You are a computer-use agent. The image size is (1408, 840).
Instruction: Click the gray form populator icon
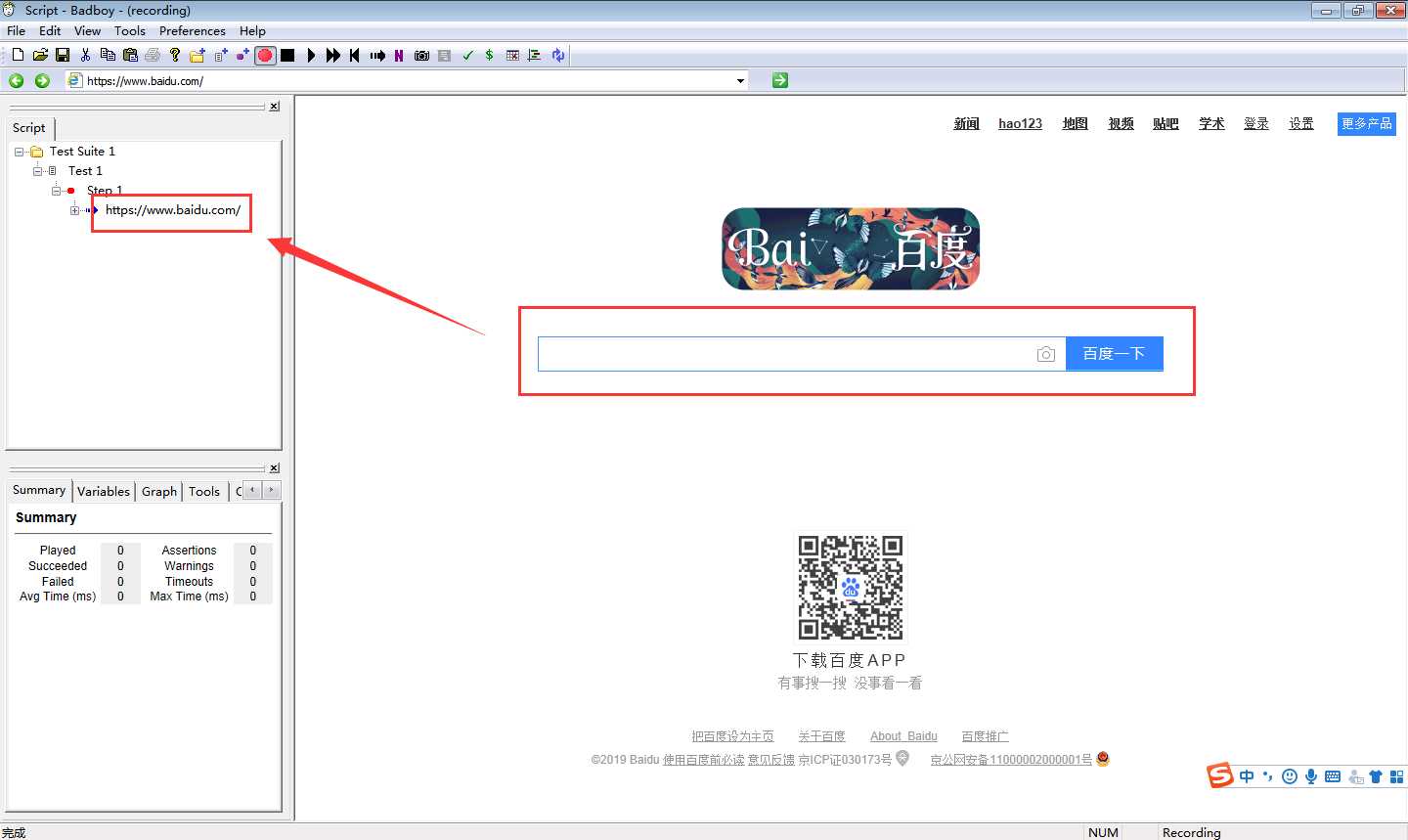coord(444,56)
